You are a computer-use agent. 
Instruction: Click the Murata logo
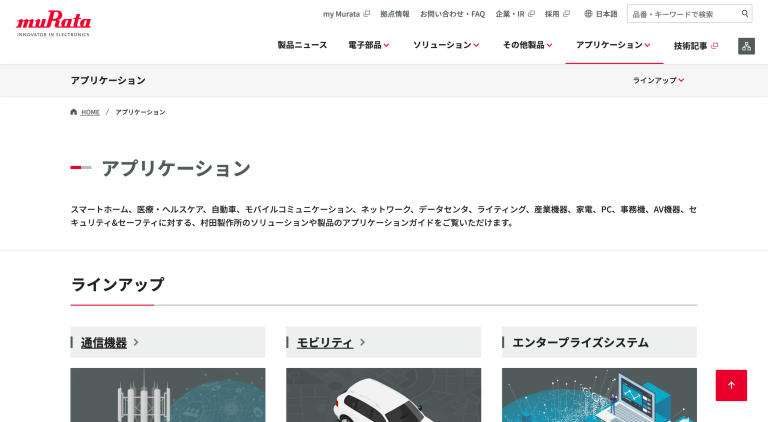[x=53, y=23]
